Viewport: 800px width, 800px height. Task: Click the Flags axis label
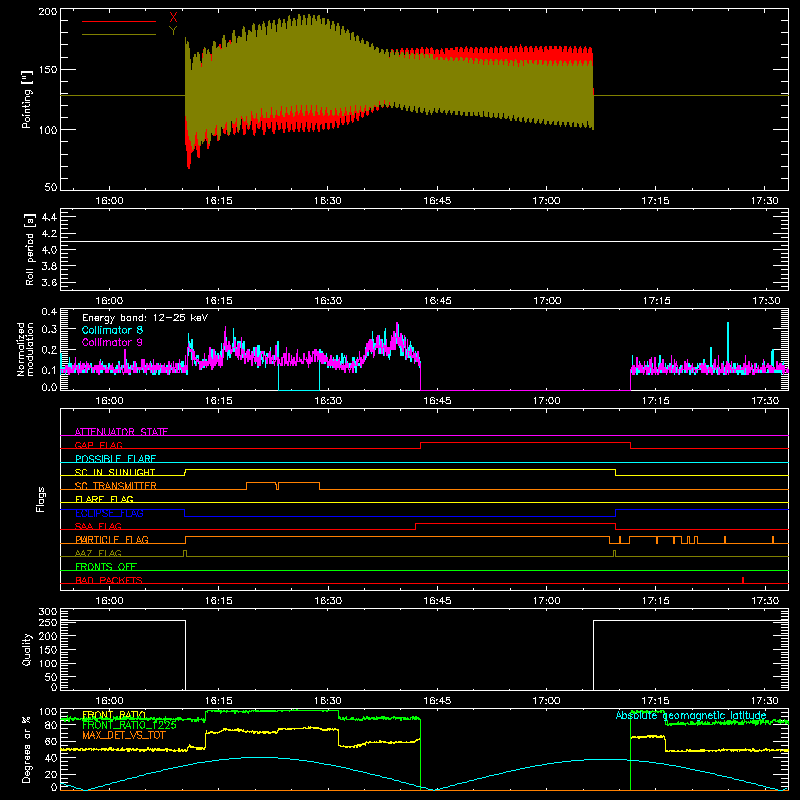pos(41,499)
